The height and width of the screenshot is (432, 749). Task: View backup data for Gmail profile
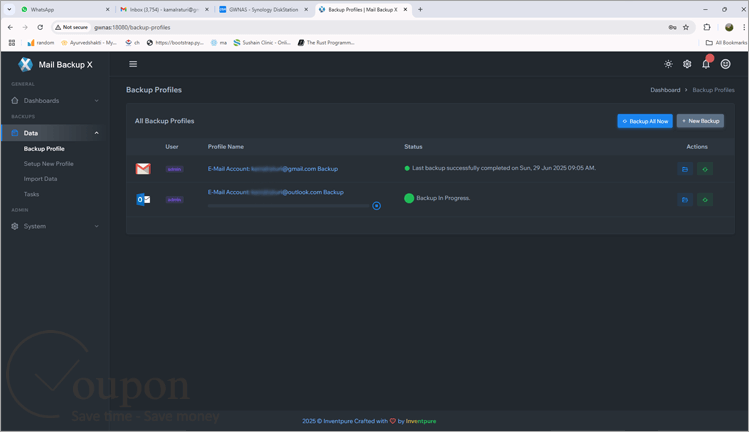685,169
